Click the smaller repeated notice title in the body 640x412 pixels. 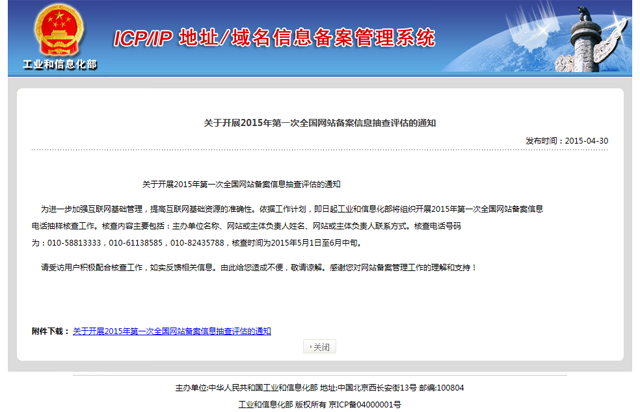tap(241, 185)
